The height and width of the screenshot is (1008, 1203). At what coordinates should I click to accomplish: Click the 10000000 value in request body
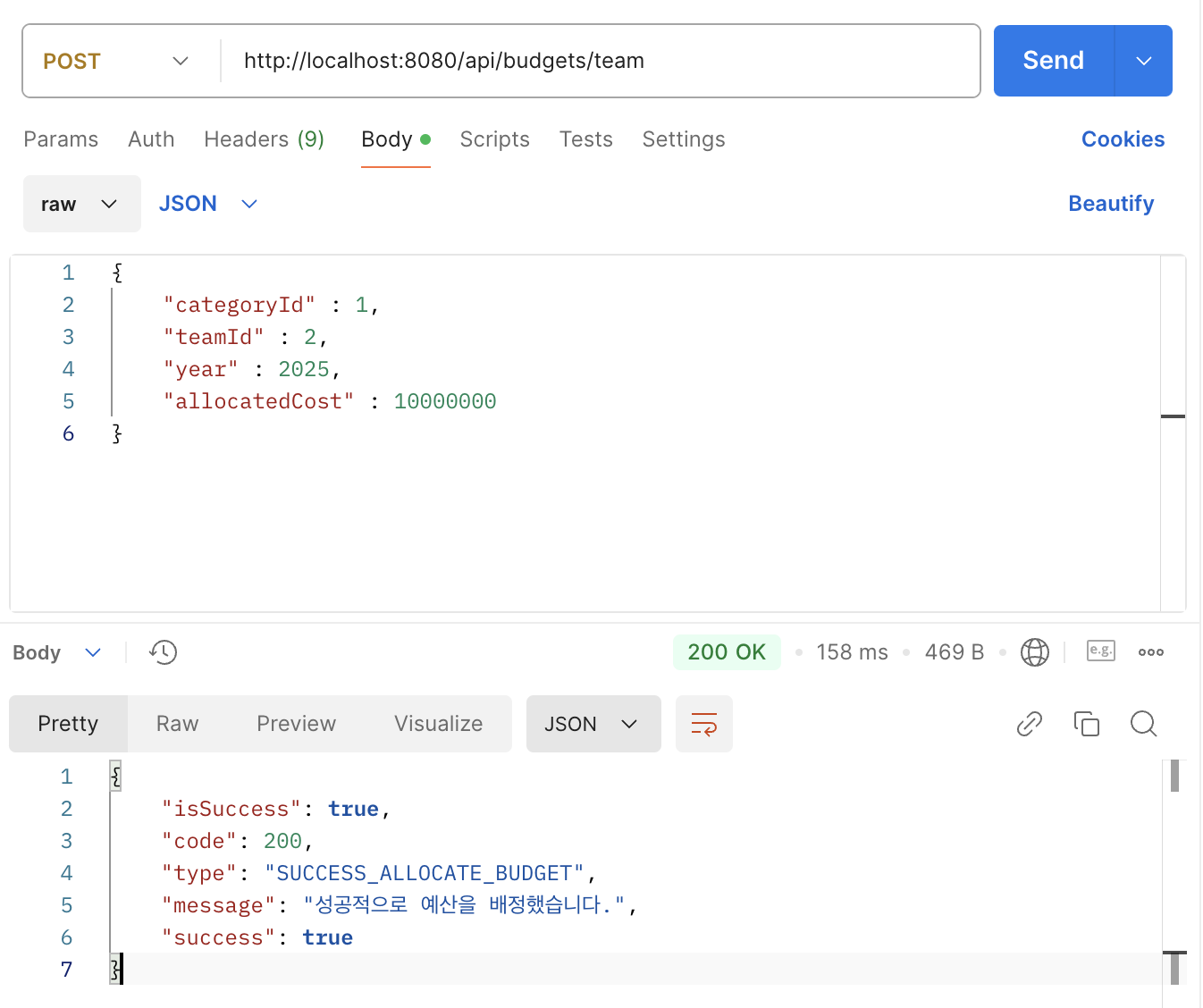[445, 401]
